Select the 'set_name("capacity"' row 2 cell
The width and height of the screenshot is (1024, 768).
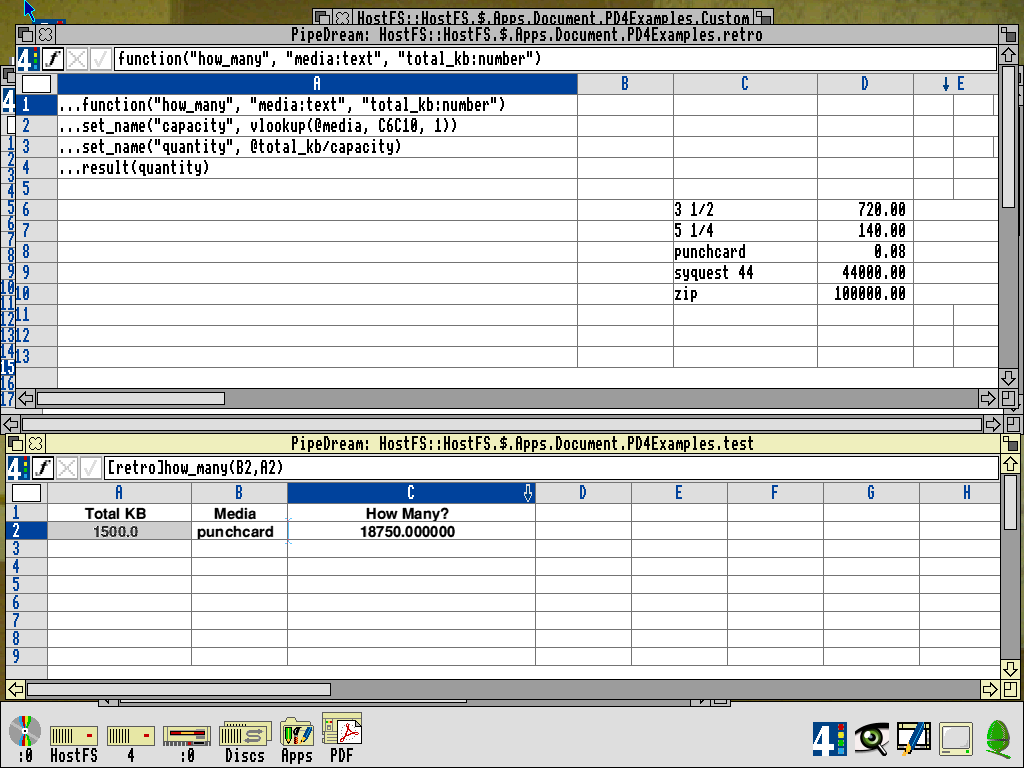(x=317, y=126)
